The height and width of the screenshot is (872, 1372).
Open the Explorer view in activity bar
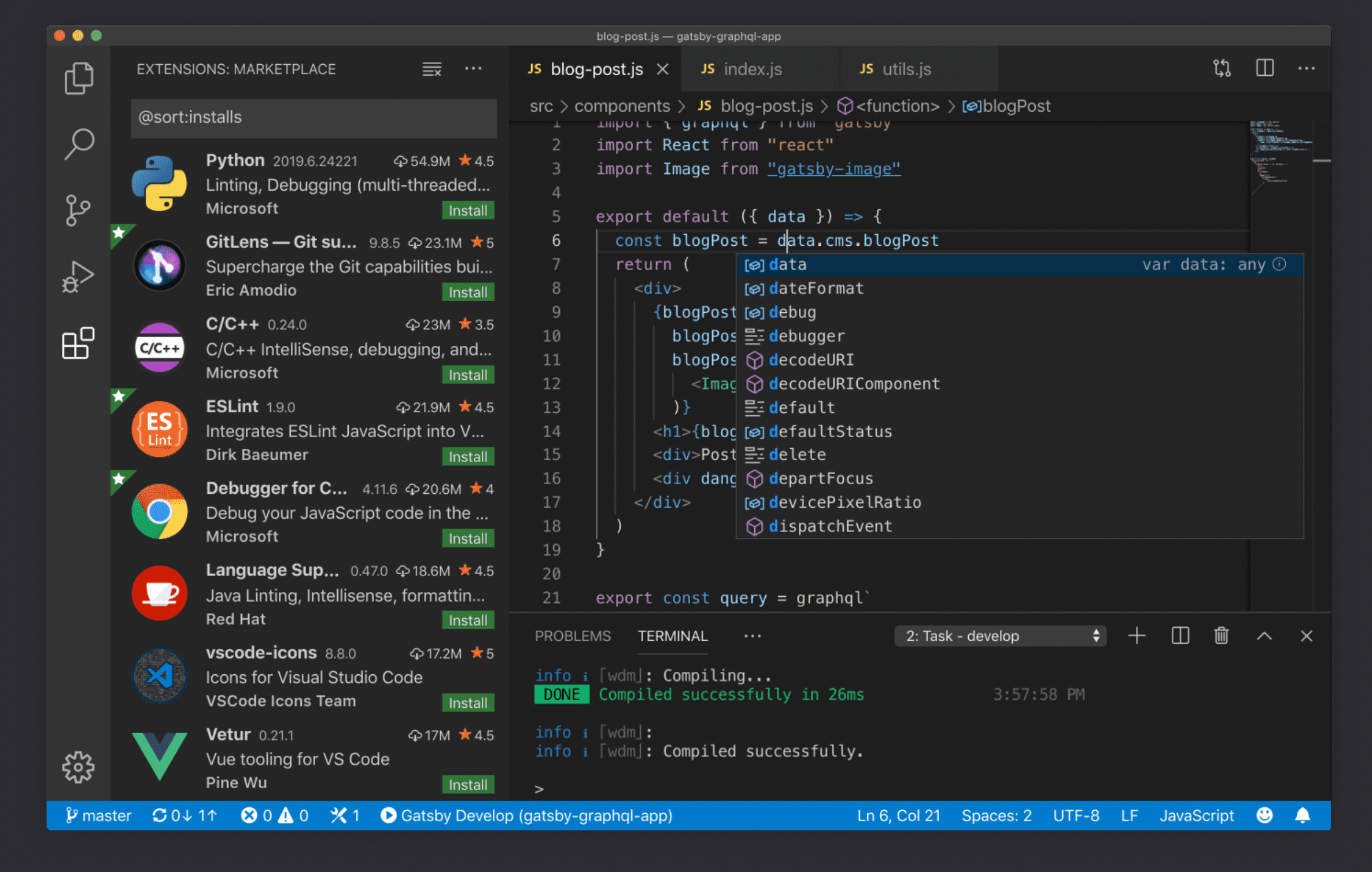[x=79, y=78]
